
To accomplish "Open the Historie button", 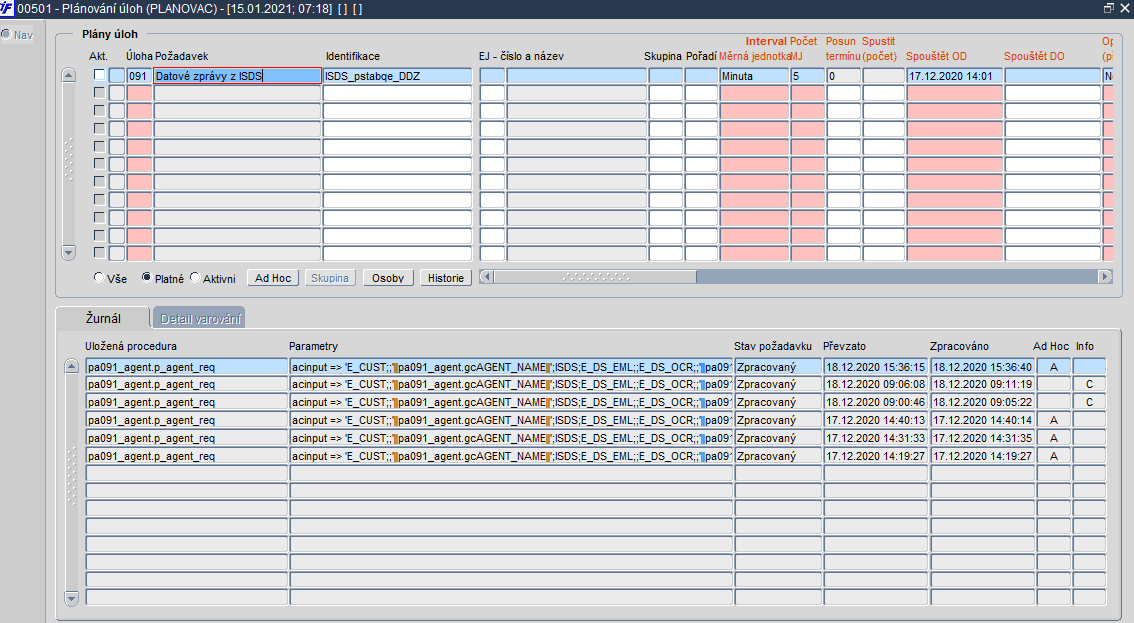I will (x=446, y=278).
